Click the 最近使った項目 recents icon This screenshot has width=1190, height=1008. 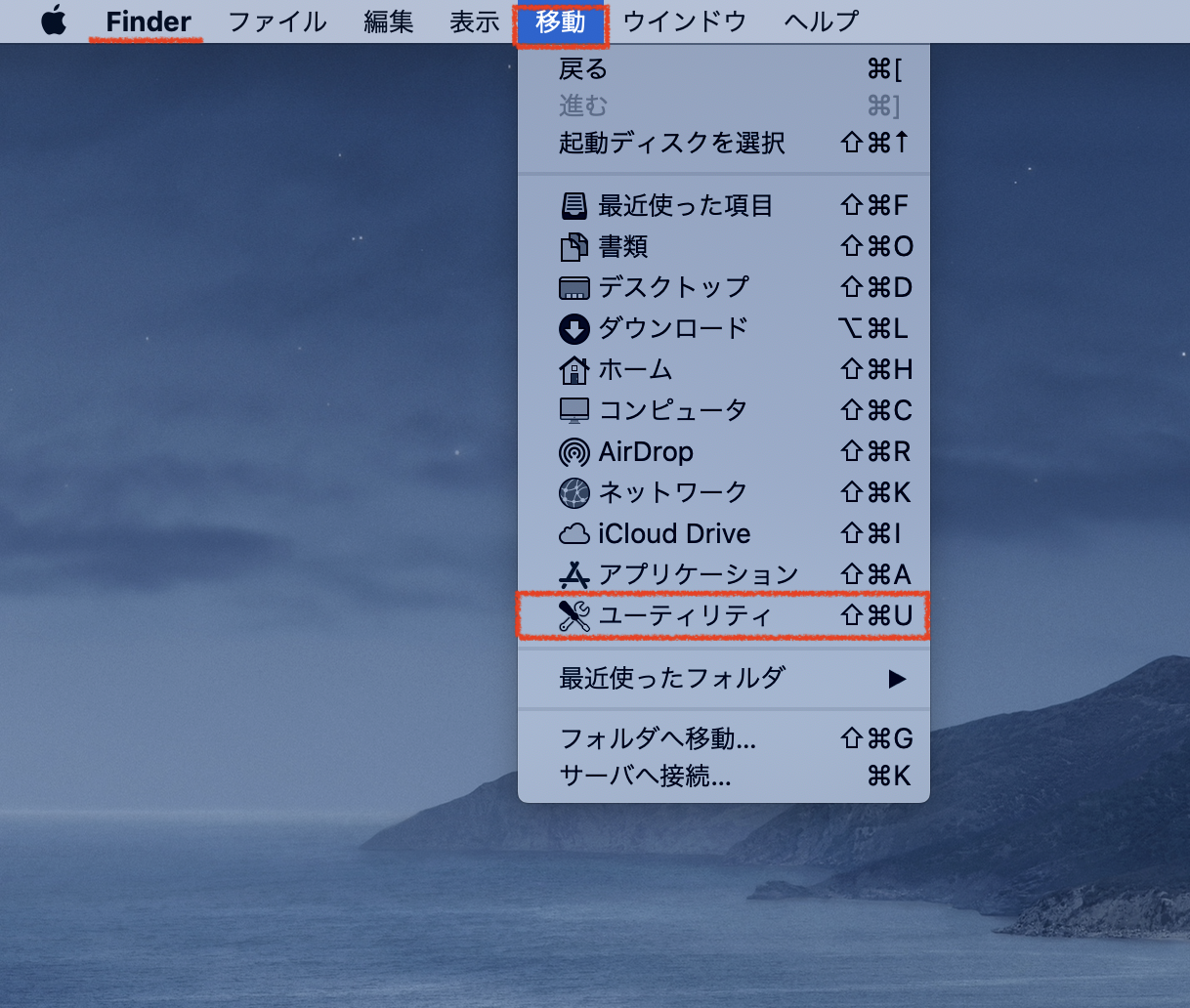pyautogui.click(x=574, y=206)
